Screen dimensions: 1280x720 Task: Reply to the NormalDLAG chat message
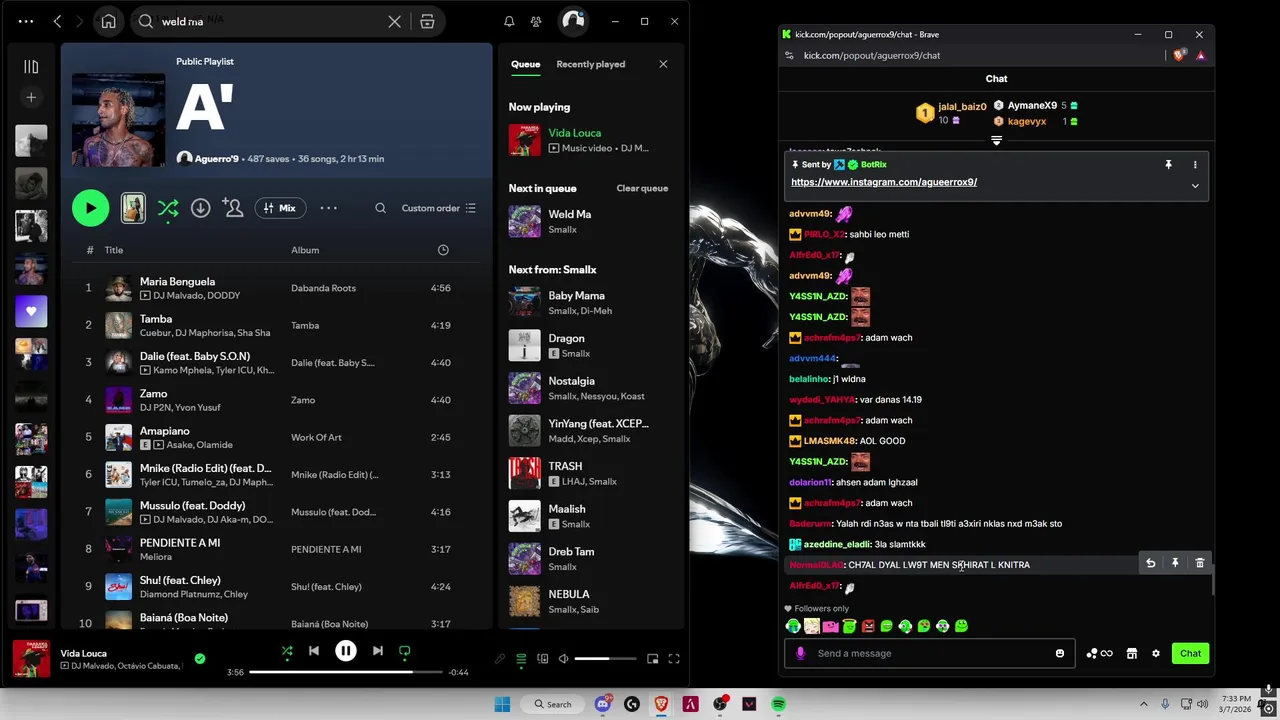[x=1150, y=564]
